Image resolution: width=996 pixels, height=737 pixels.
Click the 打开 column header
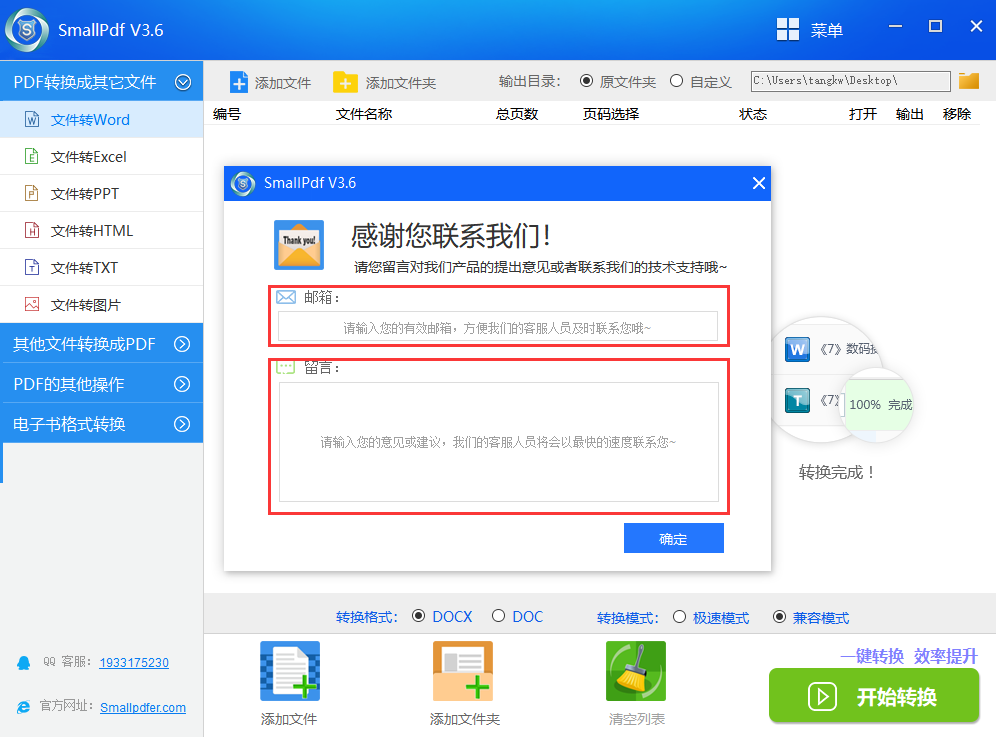pos(863,114)
